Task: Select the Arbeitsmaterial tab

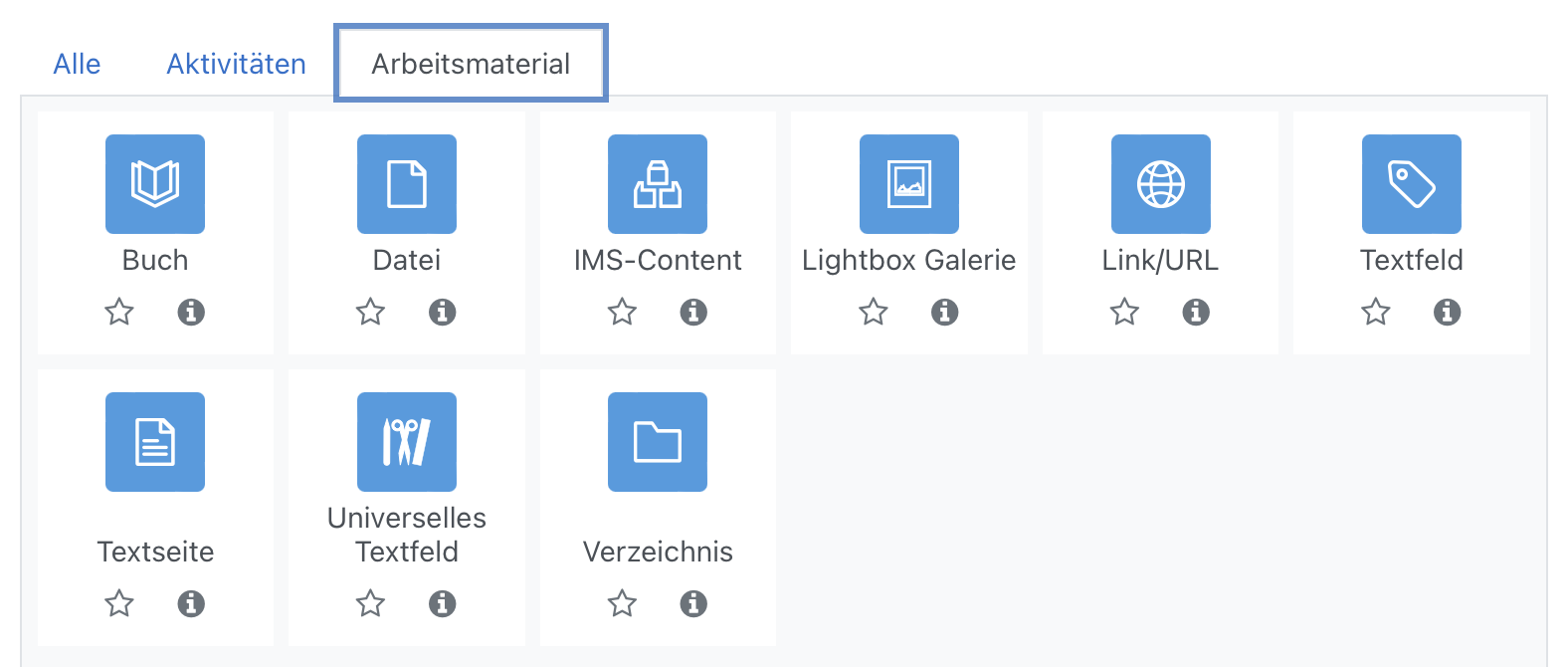Action: coord(471,63)
